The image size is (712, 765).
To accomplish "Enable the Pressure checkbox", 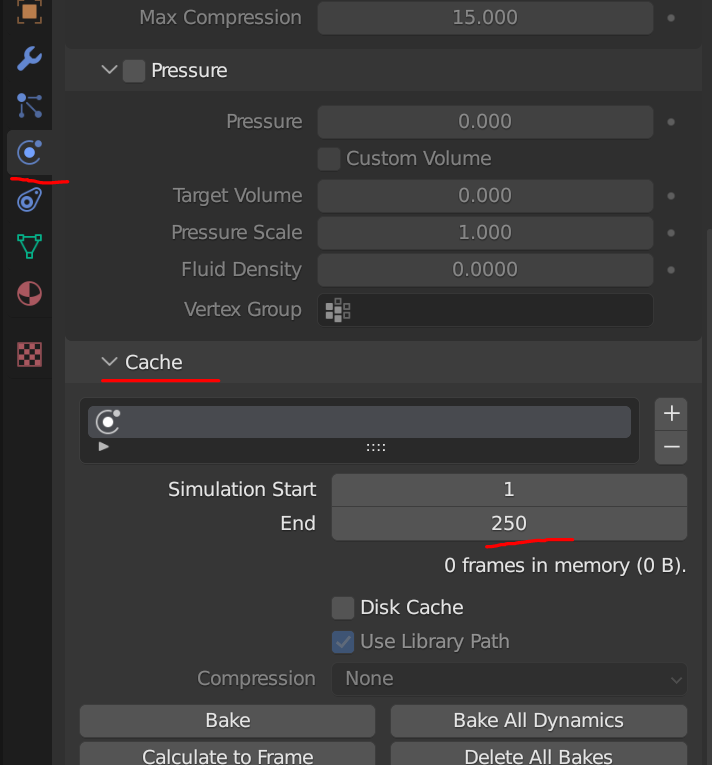I will [134, 71].
